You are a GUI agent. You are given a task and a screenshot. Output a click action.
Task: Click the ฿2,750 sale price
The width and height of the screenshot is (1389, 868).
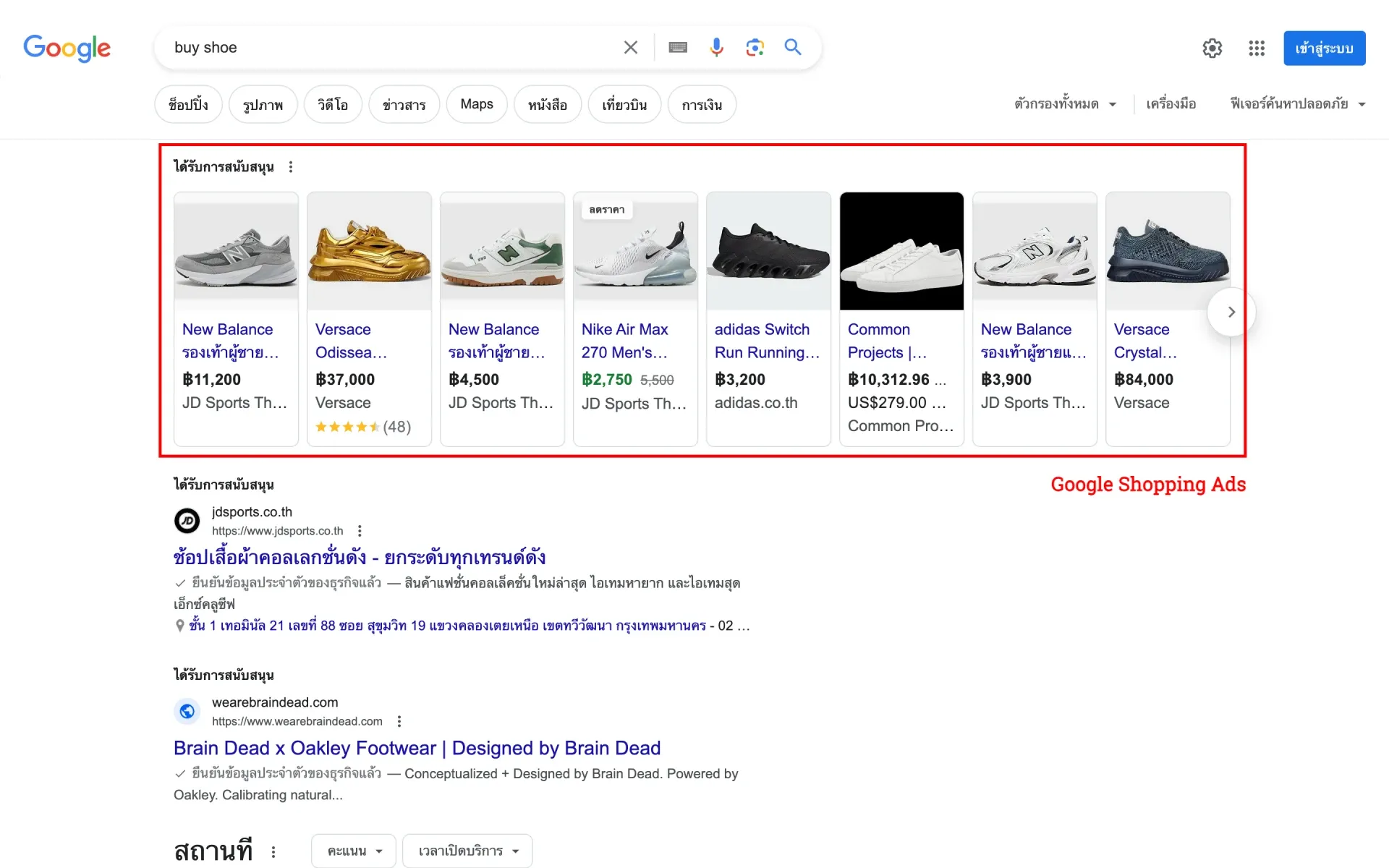607,380
